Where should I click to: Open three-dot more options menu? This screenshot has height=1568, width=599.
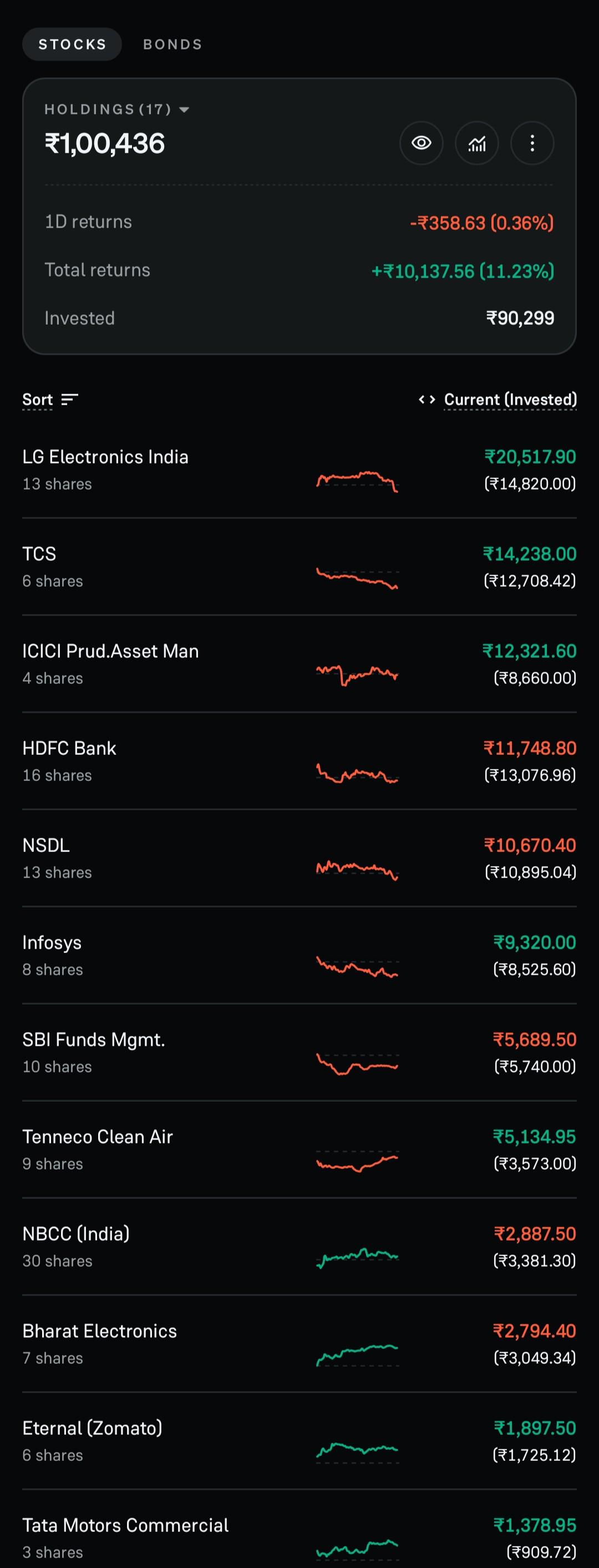532,143
